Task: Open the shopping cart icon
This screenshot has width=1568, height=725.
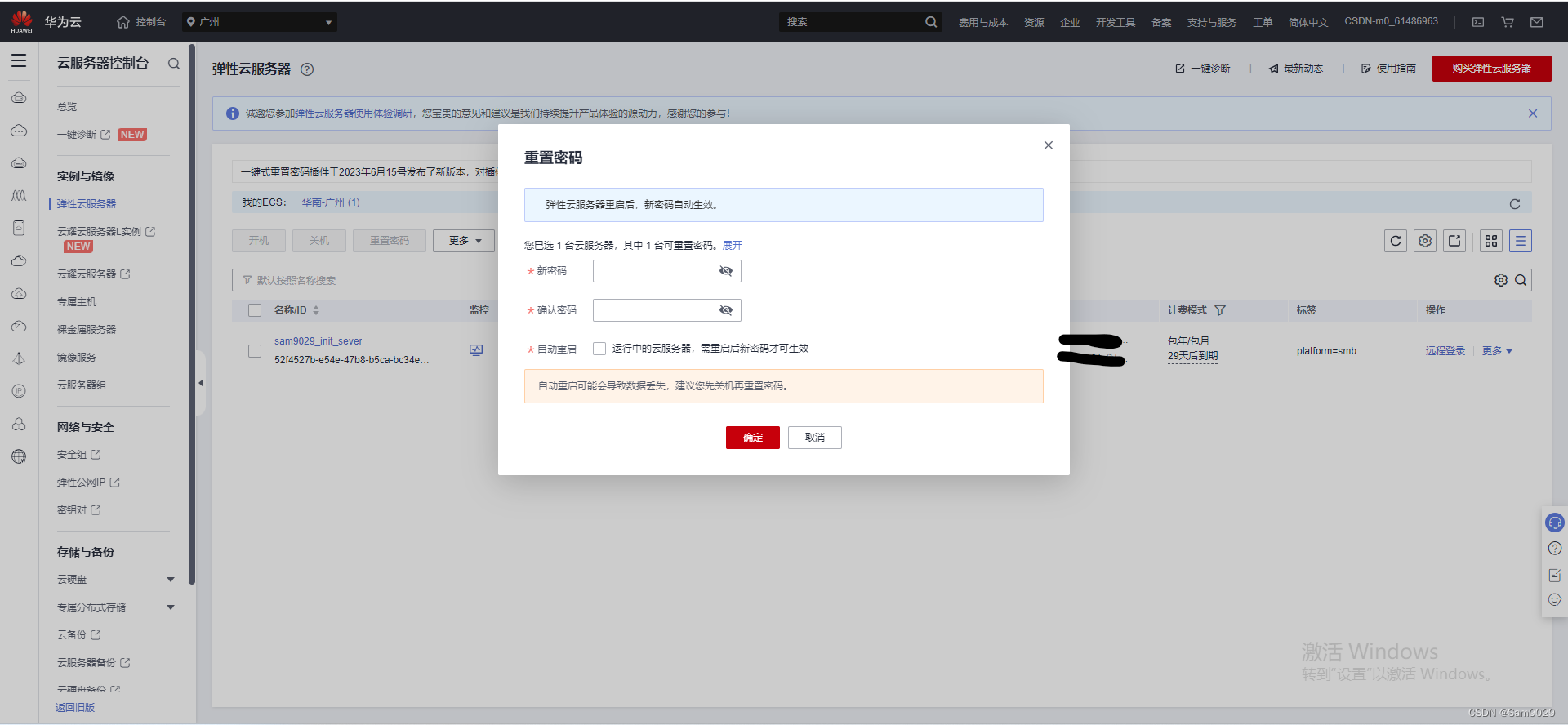Action: (1508, 22)
